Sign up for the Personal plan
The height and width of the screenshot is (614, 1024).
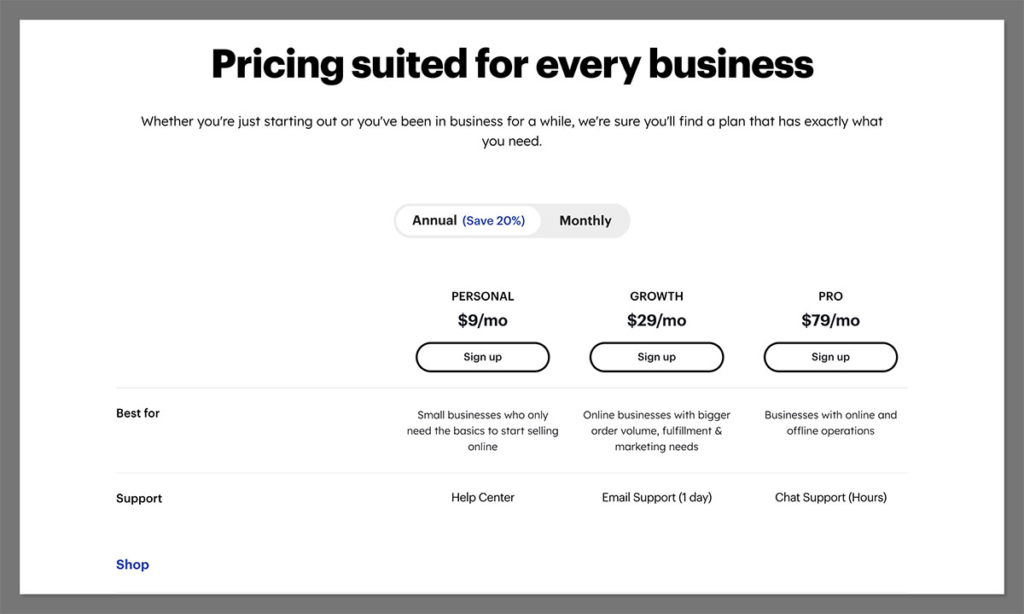pos(482,357)
